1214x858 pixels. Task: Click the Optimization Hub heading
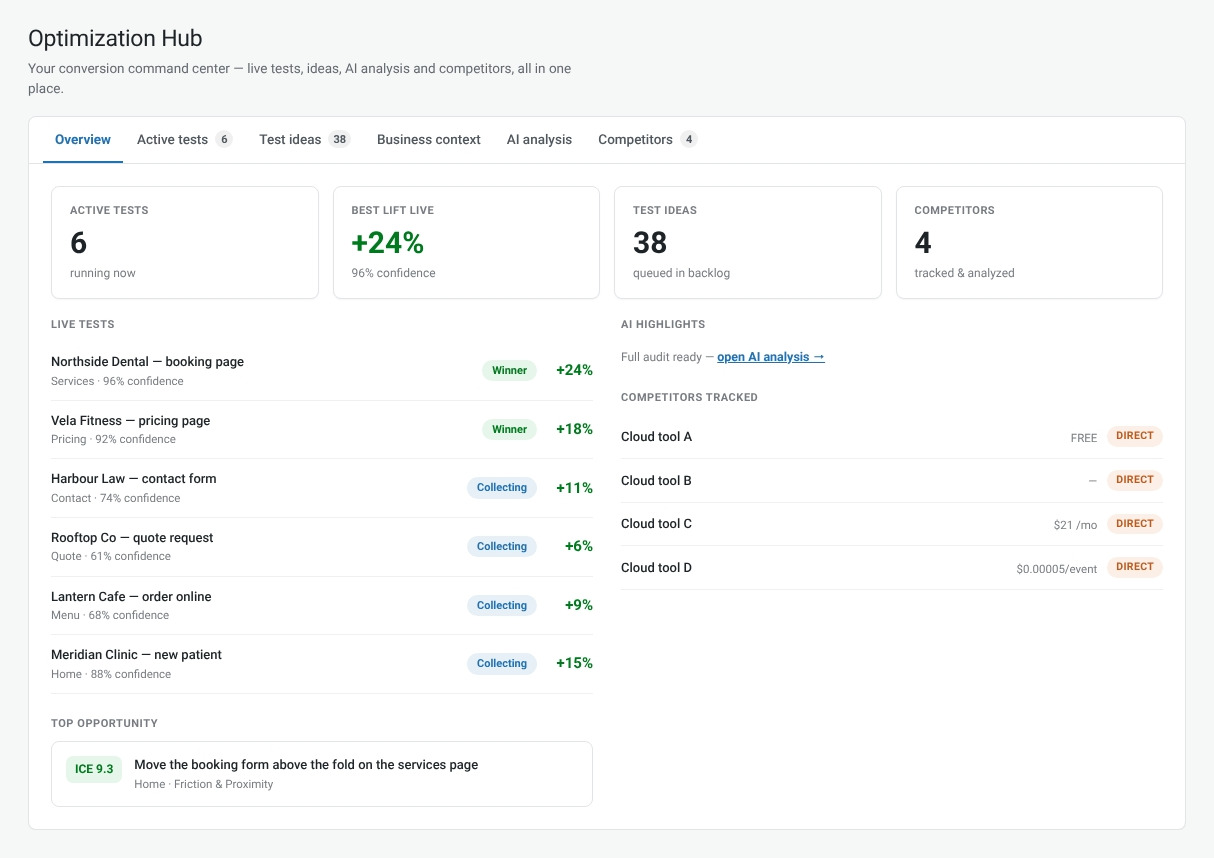coord(115,38)
